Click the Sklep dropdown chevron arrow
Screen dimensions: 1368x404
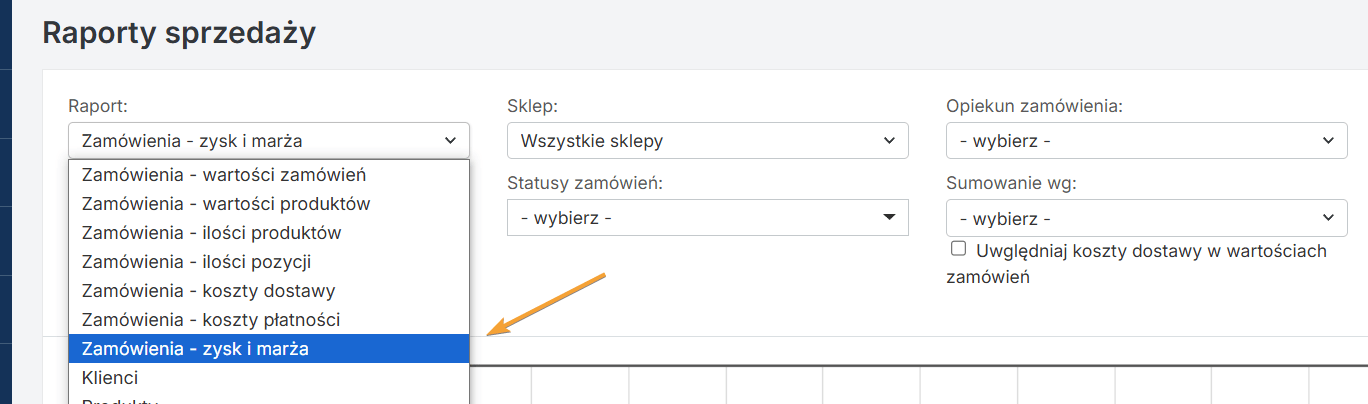coord(888,141)
